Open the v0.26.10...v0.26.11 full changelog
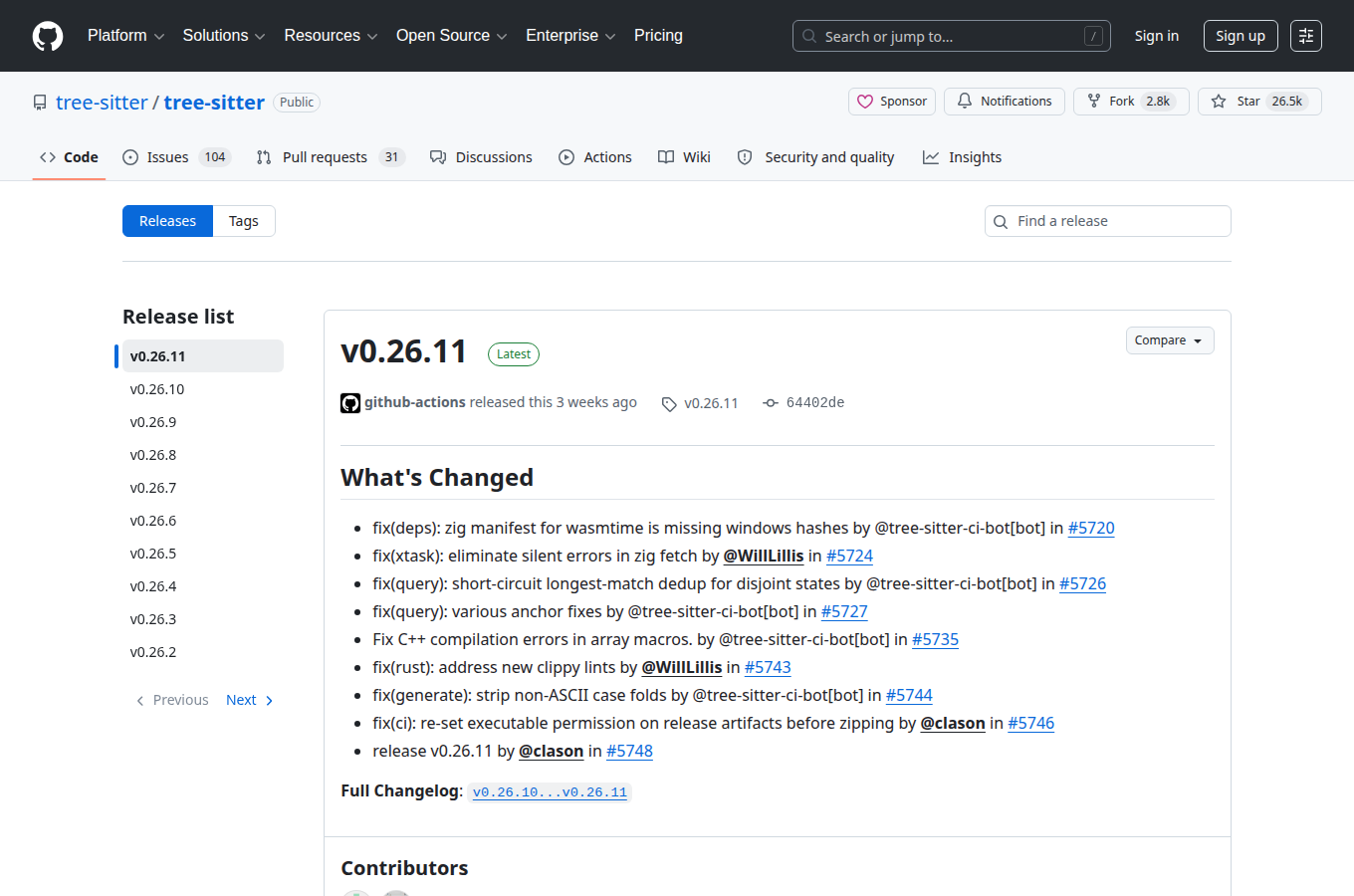 550,792
